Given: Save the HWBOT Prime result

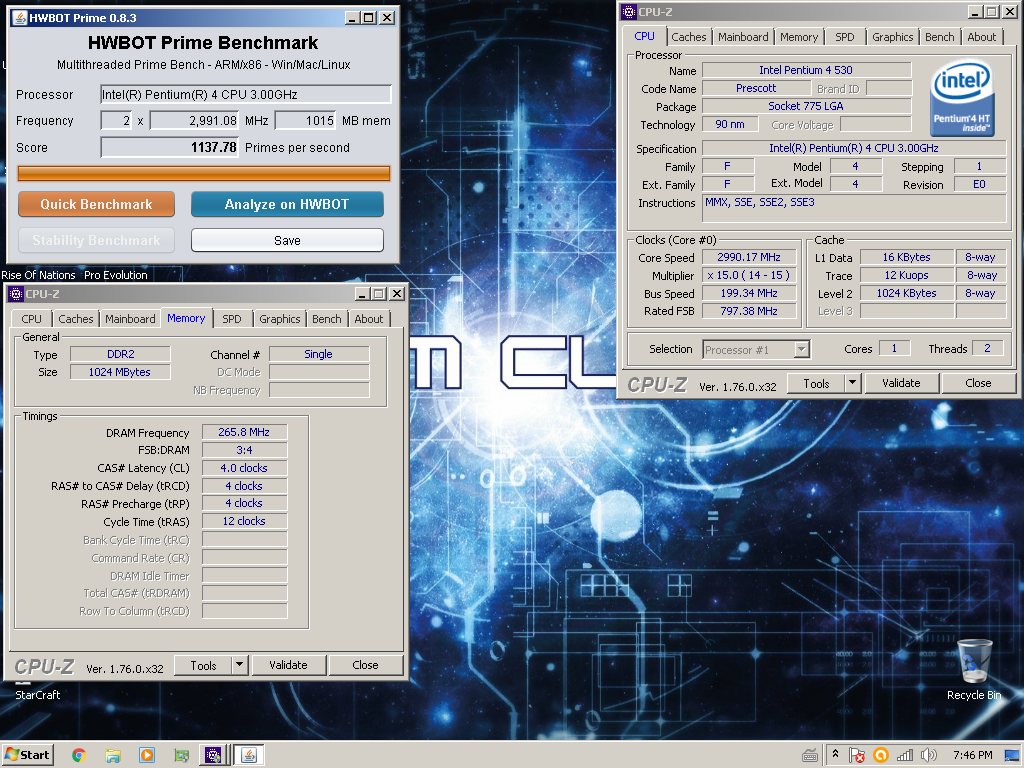Looking at the screenshot, I should click(287, 240).
